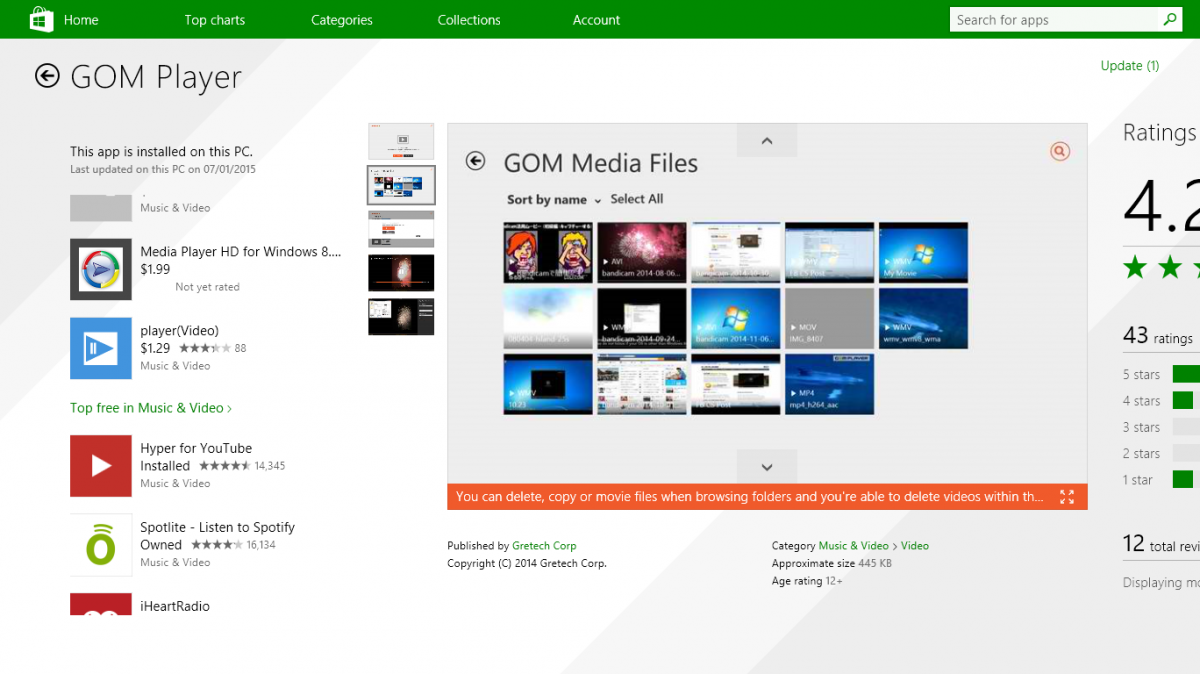
Task: Select the second screenshot thumbnail
Action: click(401, 185)
